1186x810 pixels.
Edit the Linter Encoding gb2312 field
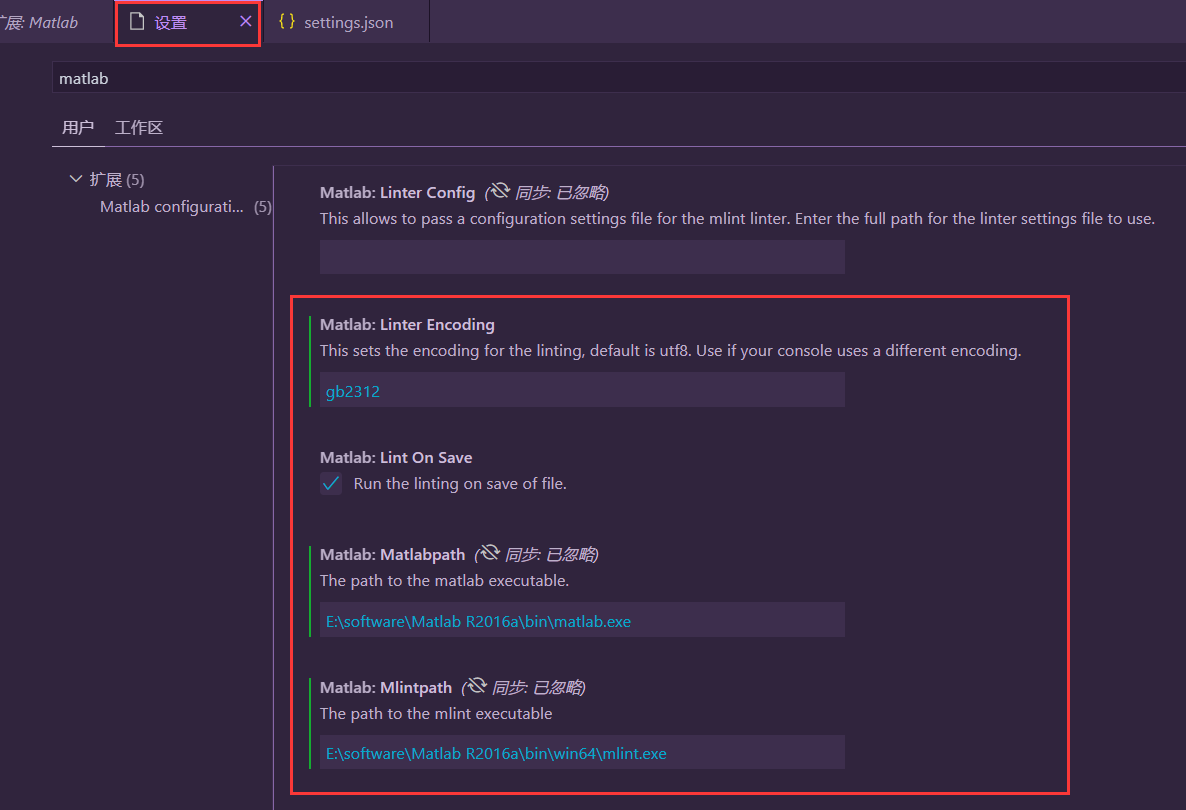(582, 390)
